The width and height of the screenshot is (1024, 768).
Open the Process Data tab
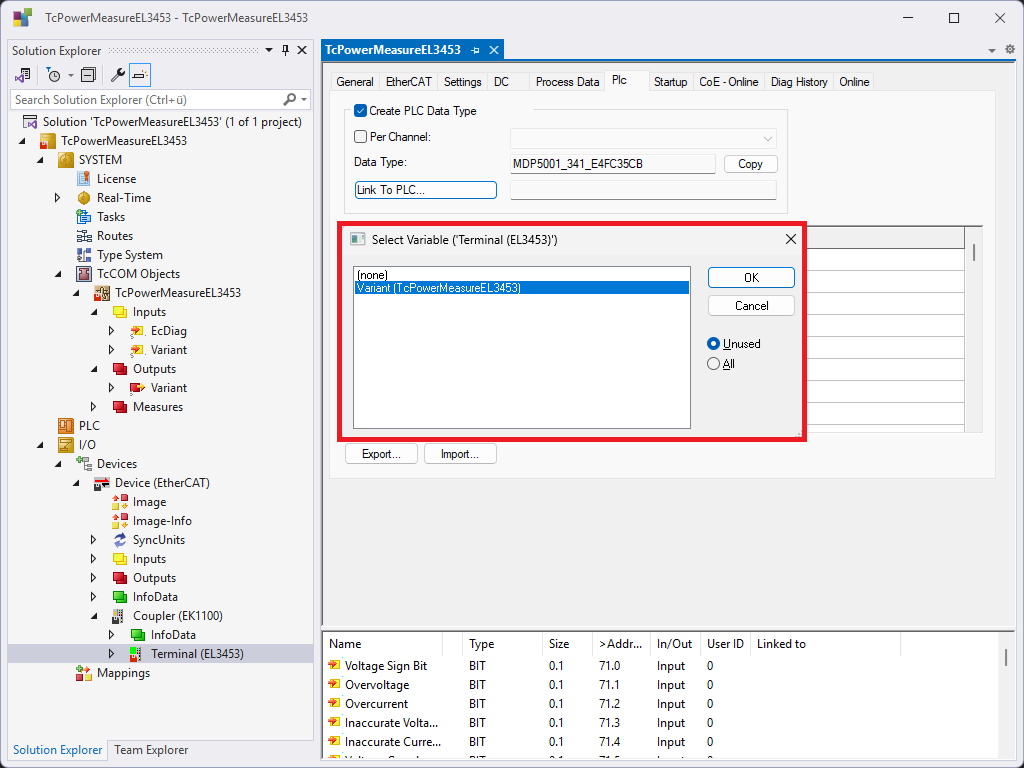click(x=567, y=82)
